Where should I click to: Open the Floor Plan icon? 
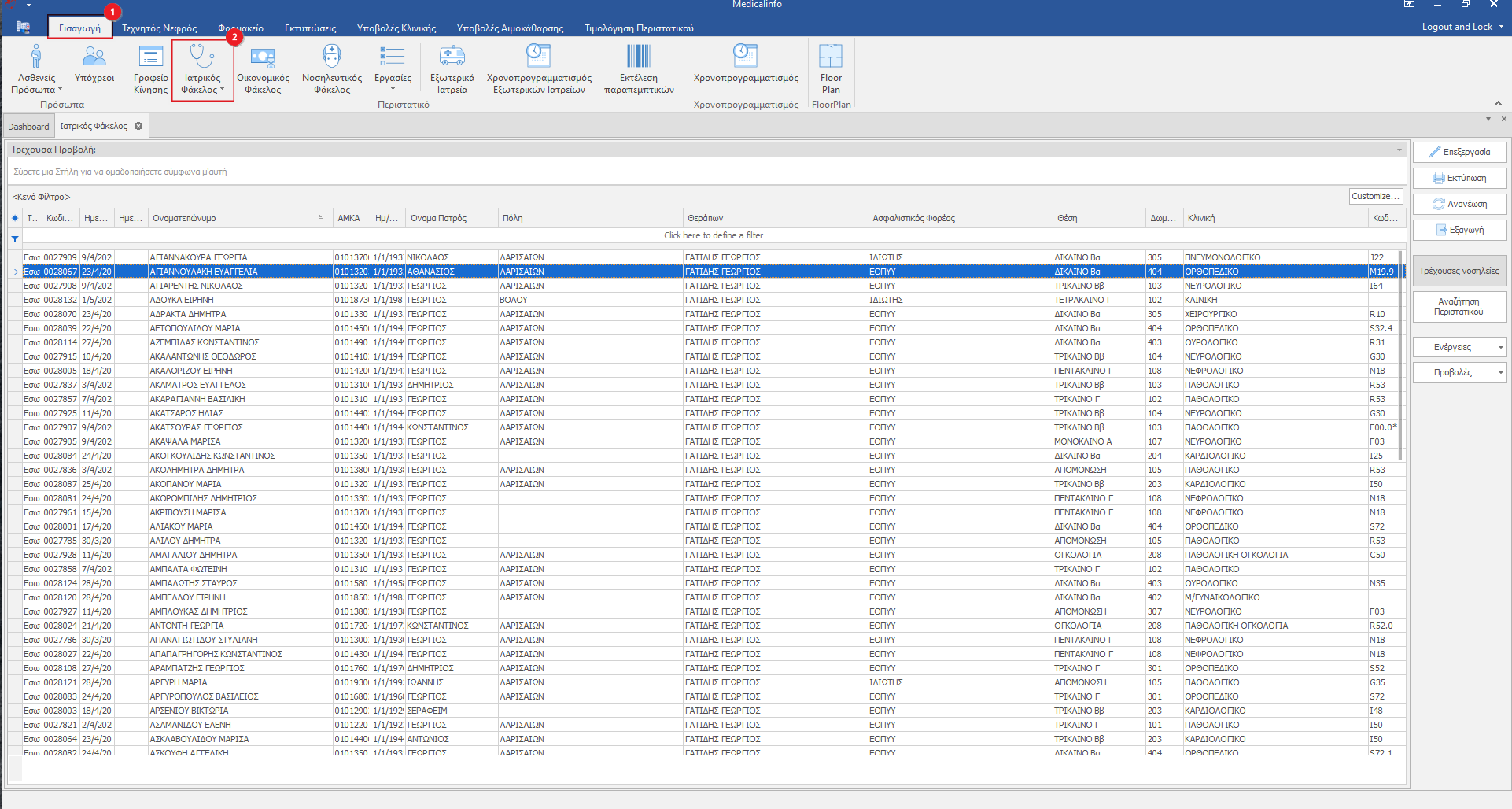[x=831, y=68]
